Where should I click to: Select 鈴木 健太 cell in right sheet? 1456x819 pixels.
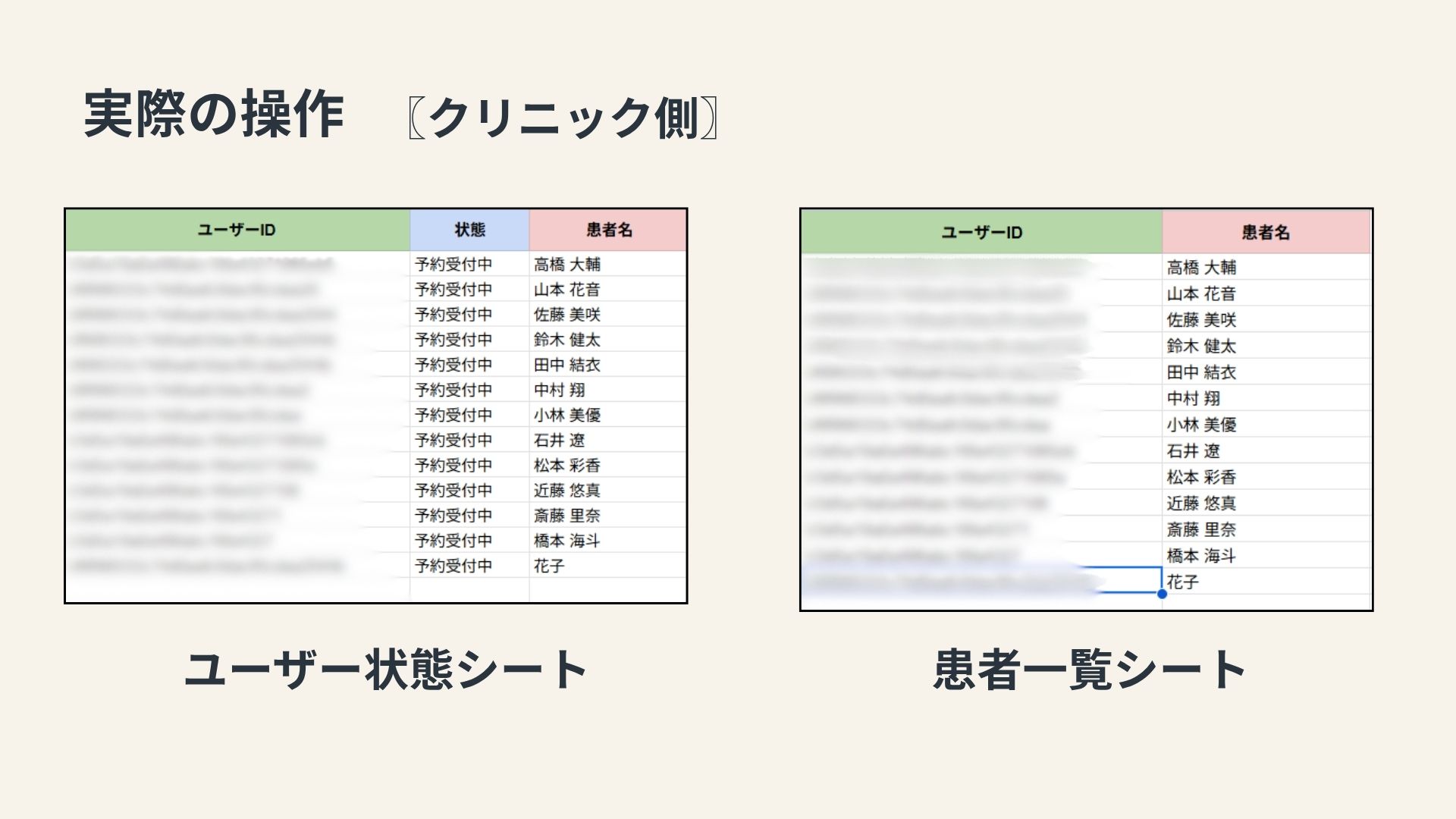[x=1201, y=346]
